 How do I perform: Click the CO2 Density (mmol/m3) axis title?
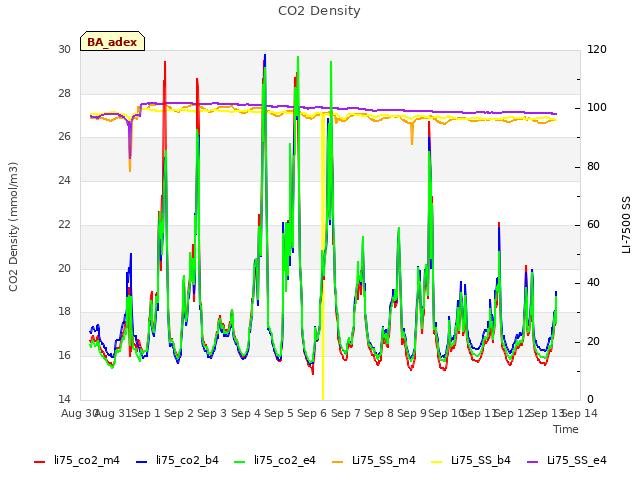coord(13,227)
